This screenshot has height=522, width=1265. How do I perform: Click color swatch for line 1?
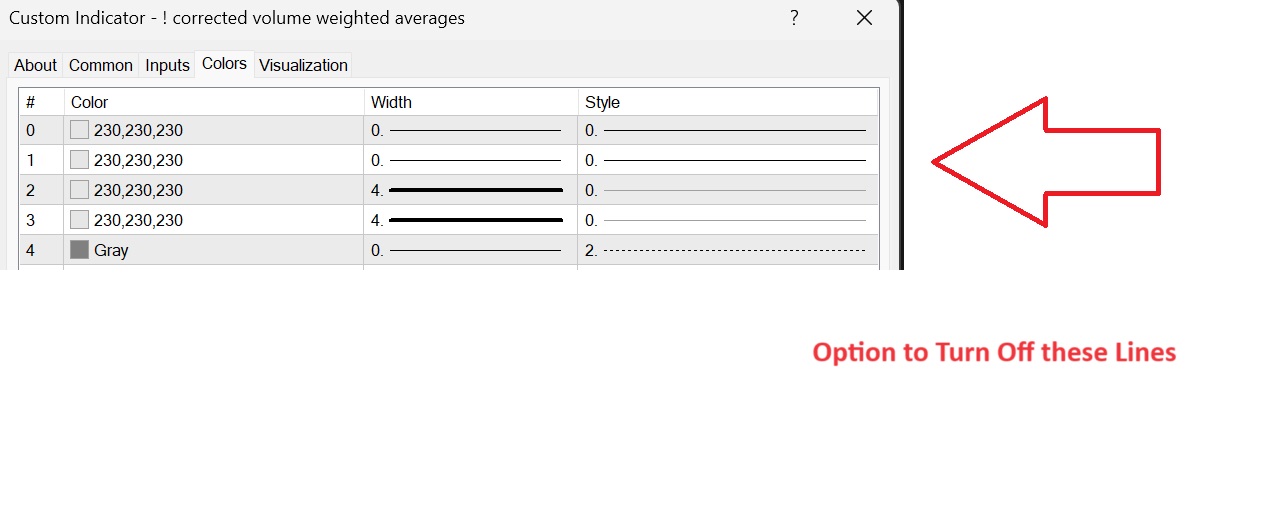(x=80, y=160)
